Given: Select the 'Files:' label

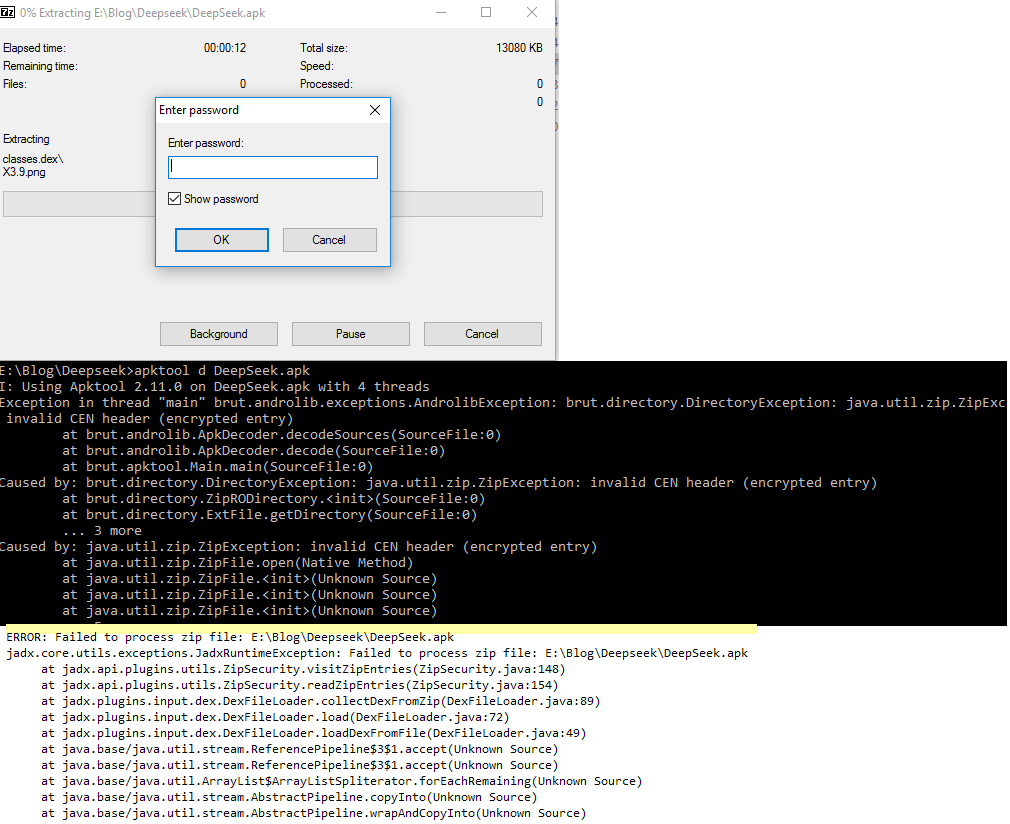Looking at the screenshot, I should [x=15, y=84].
